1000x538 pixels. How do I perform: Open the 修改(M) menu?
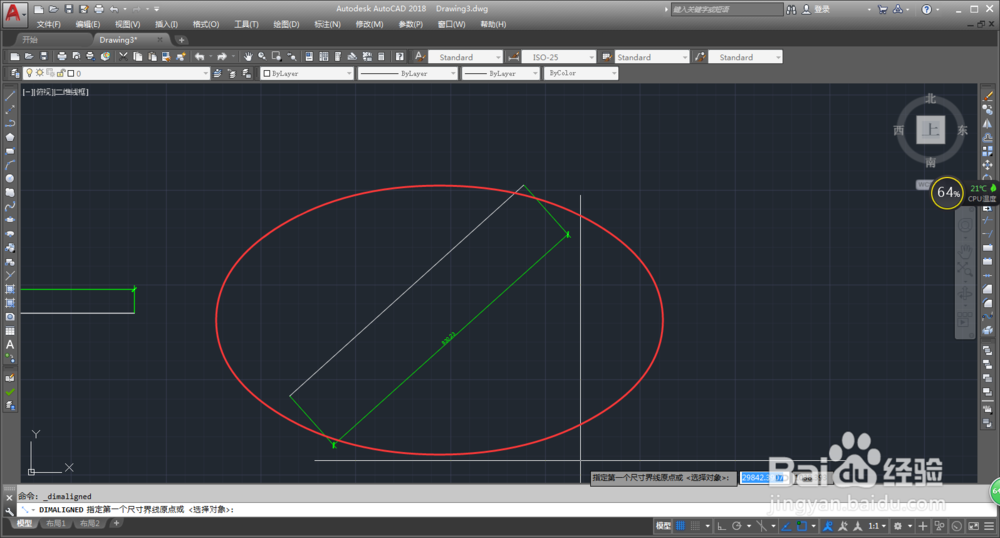(x=369, y=24)
